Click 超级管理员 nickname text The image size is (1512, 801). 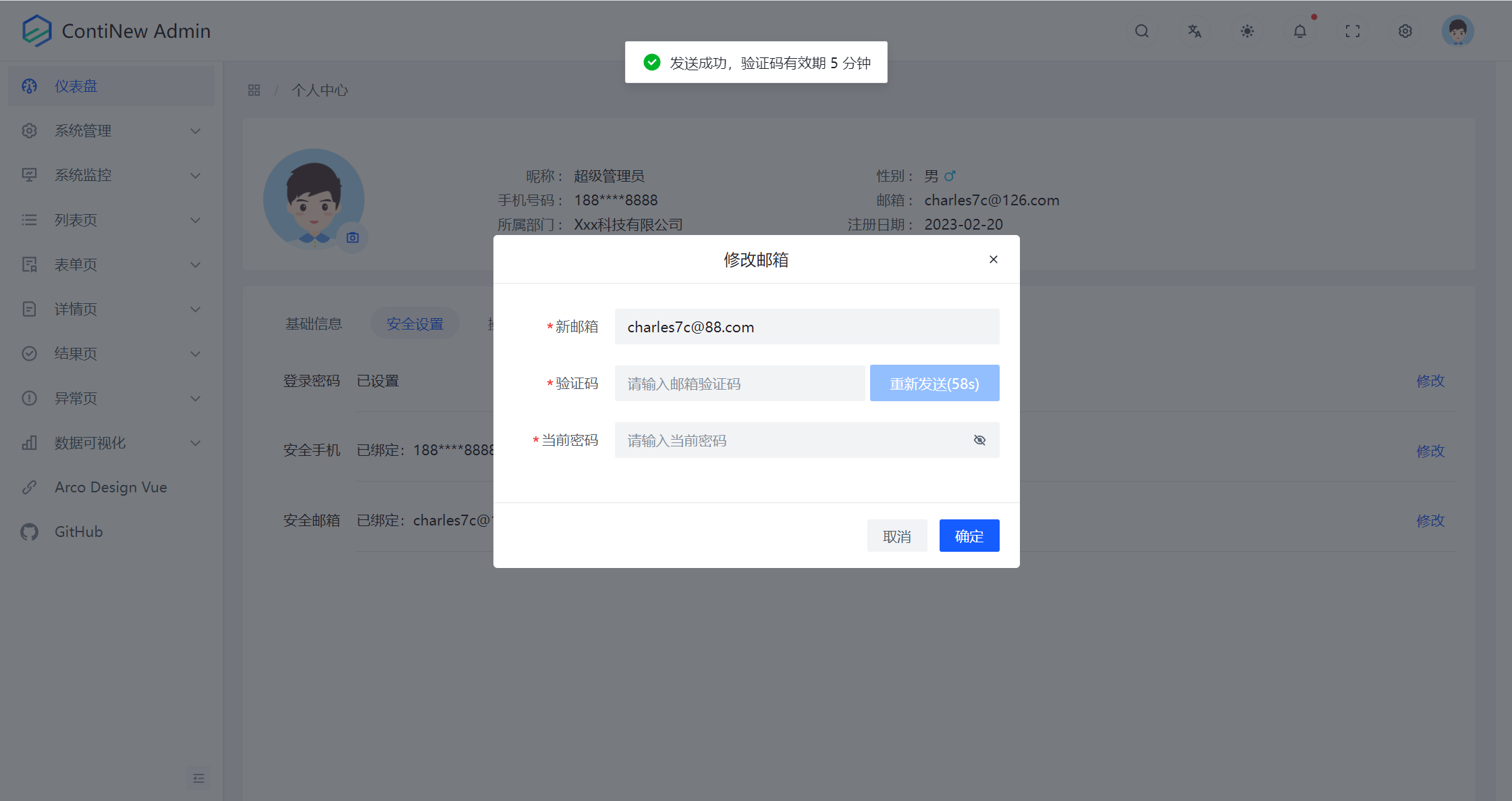[x=609, y=176]
